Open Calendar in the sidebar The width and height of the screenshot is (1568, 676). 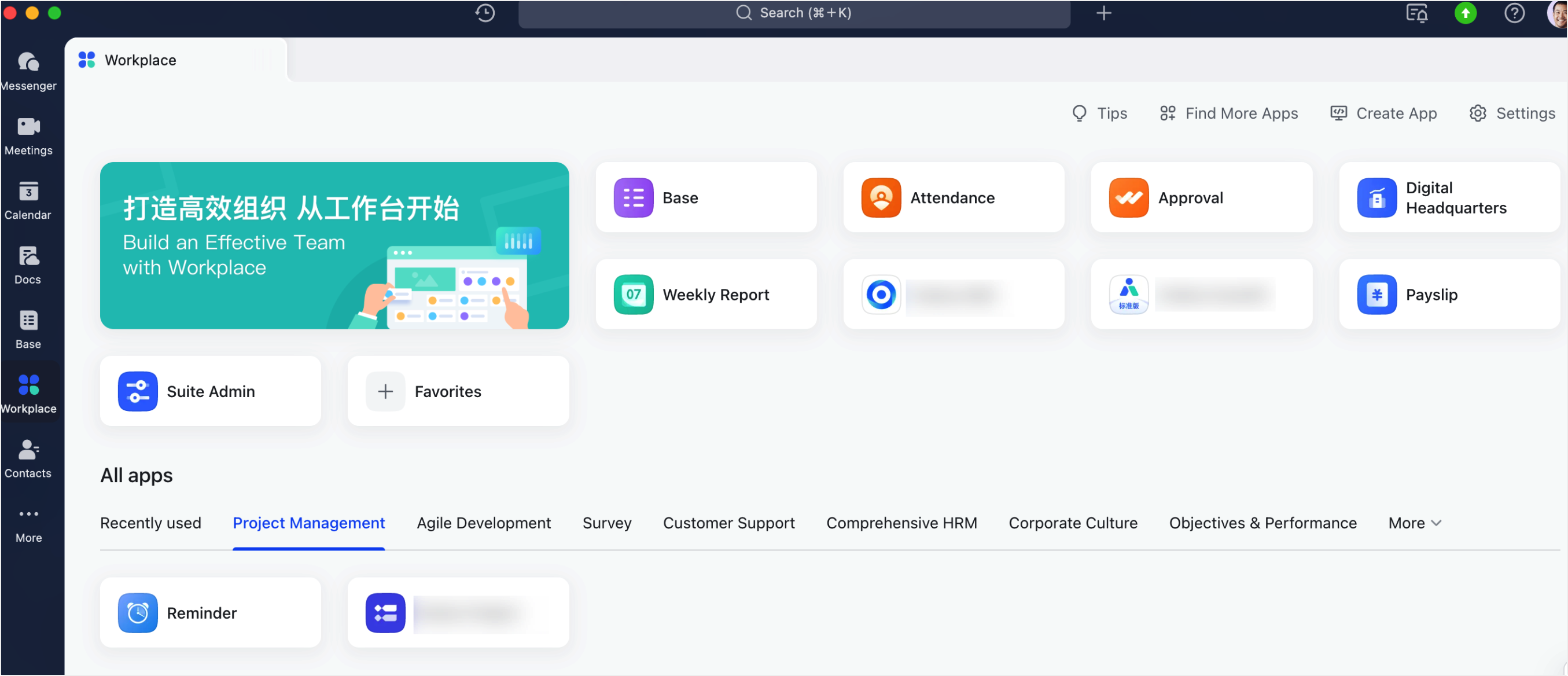tap(28, 200)
